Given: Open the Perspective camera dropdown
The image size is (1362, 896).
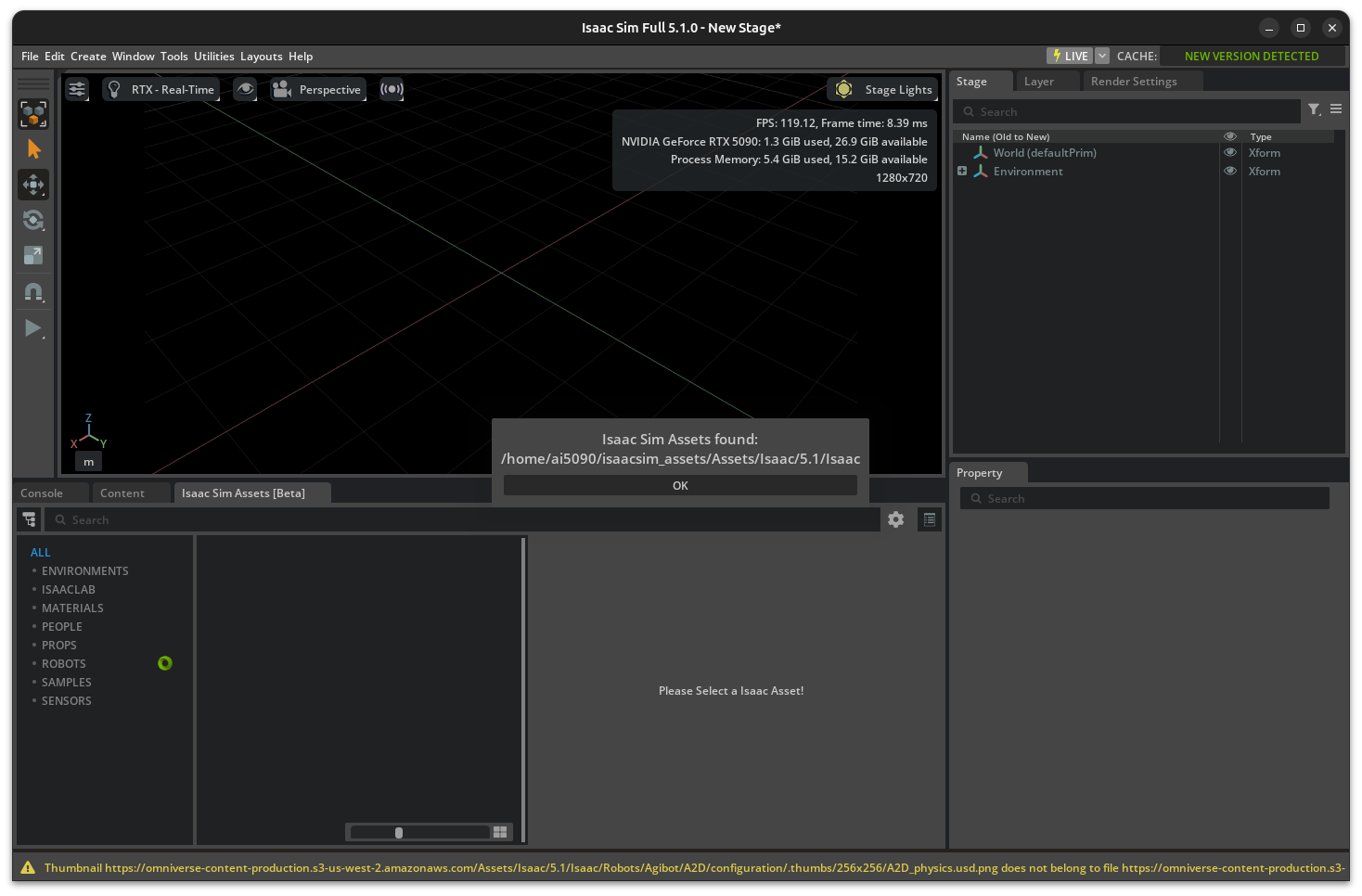Looking at the screenshot, I should (x=318, y=89).
